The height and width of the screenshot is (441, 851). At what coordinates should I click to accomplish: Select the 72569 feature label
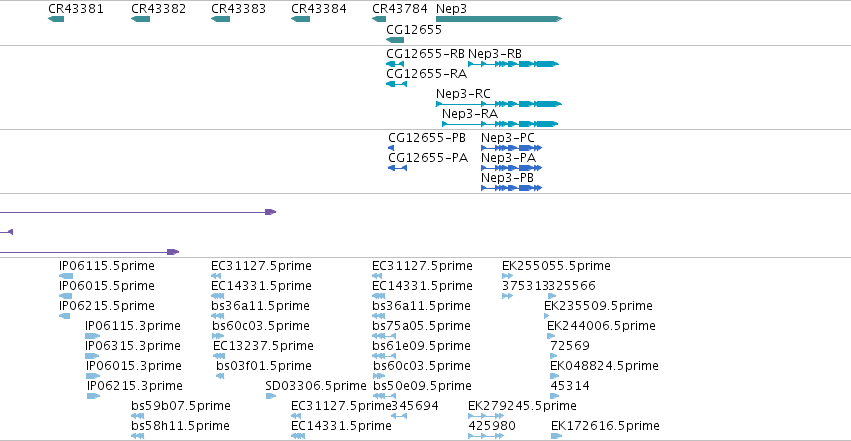click(x=570, y=346)
